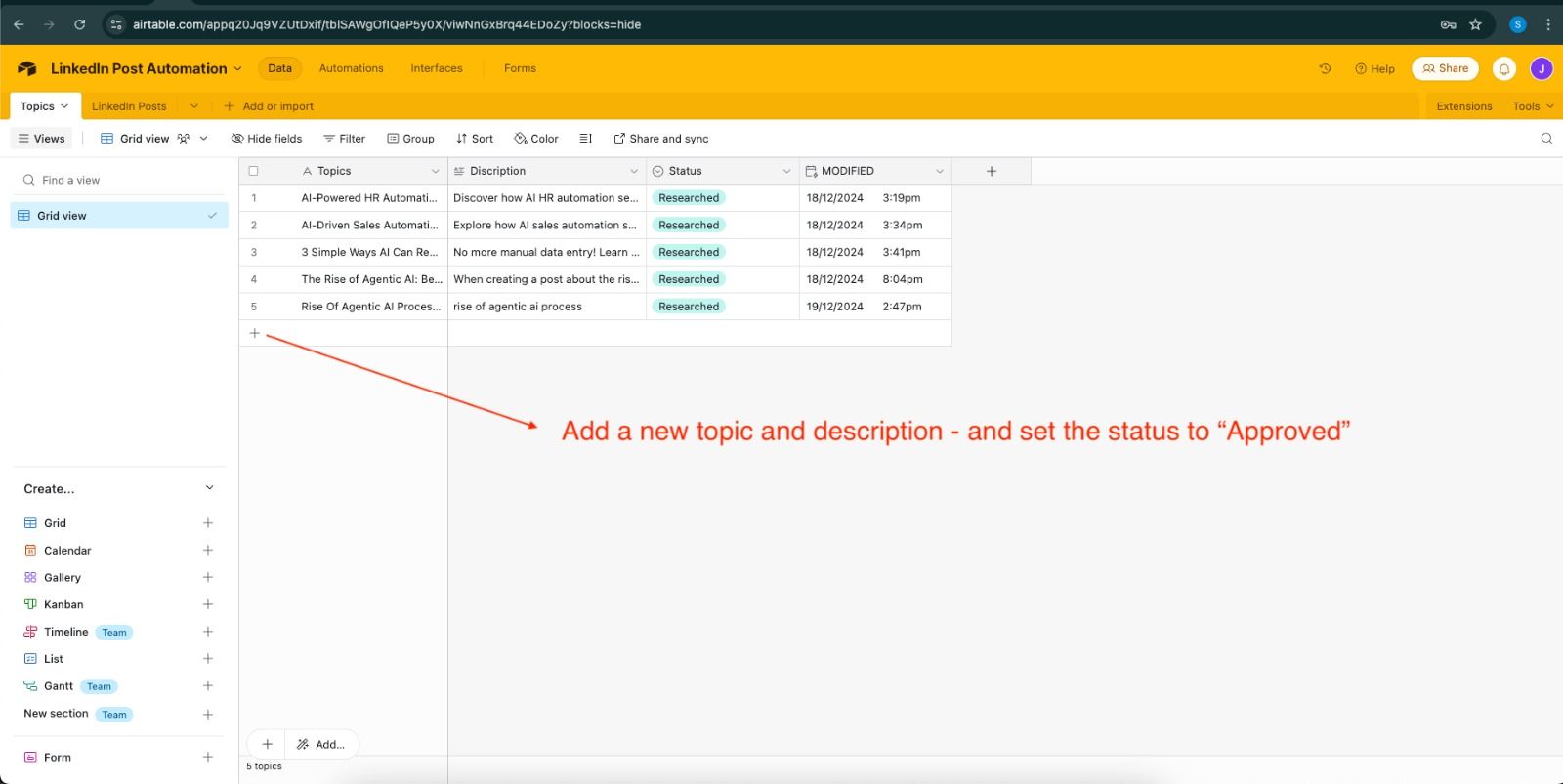Open Tools dropdown menu
This screenshot has height=784, width=1563.
pos(1533,106)
